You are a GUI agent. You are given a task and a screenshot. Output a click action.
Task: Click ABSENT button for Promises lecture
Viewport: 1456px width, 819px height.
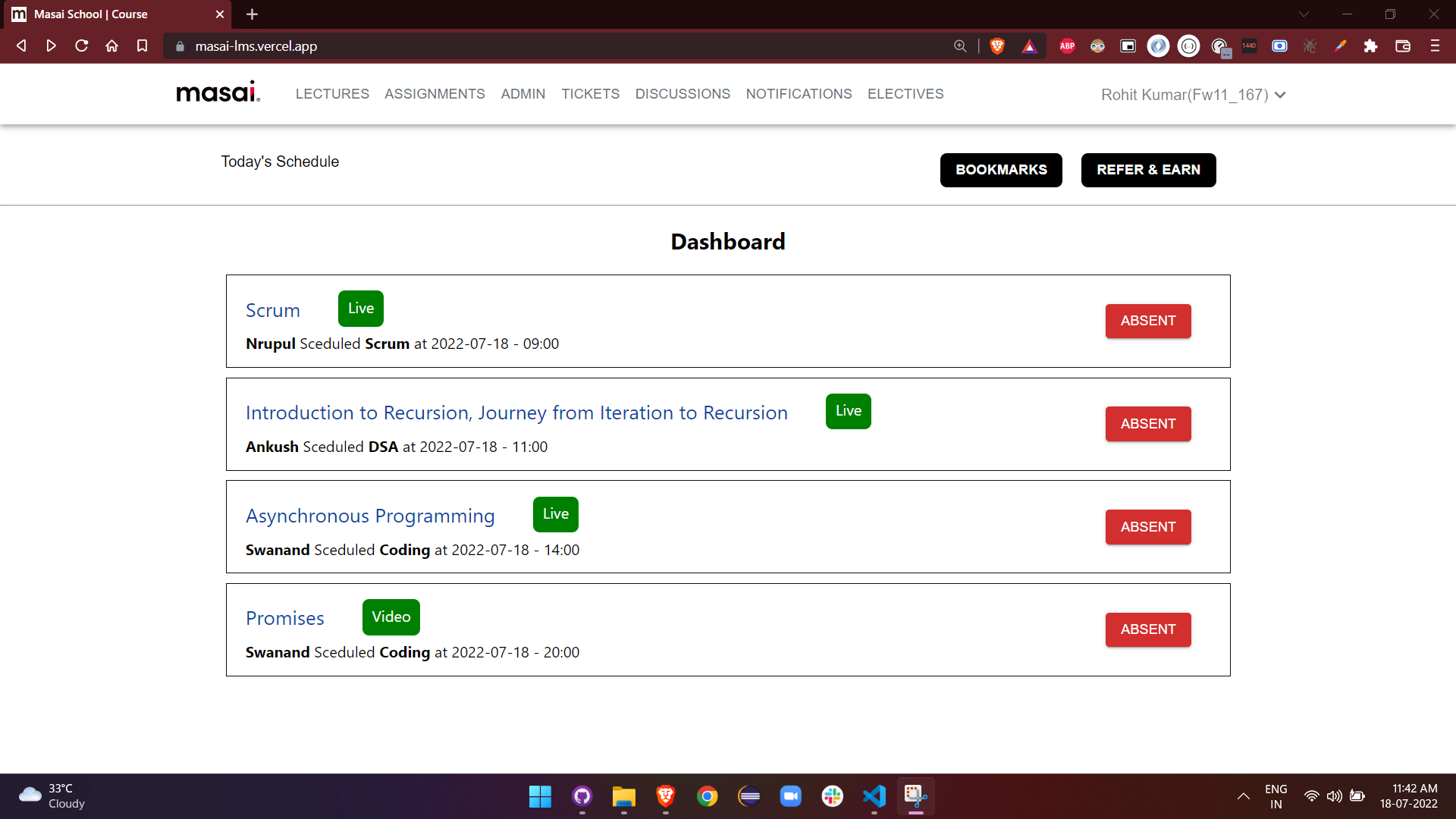pyautogui.click(x=1147, y=629)
